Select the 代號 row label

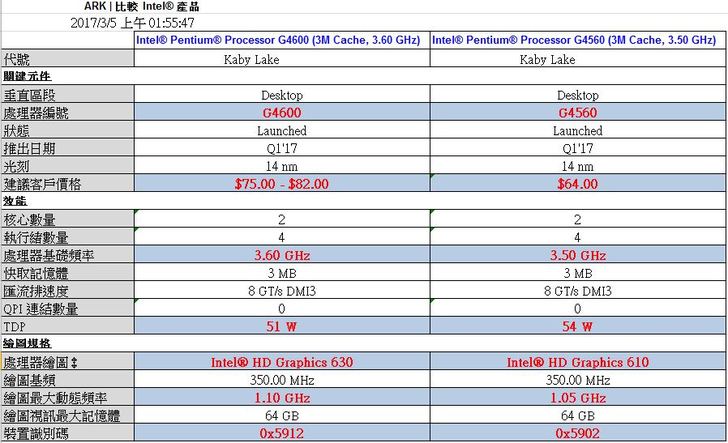tap(68, 59)
